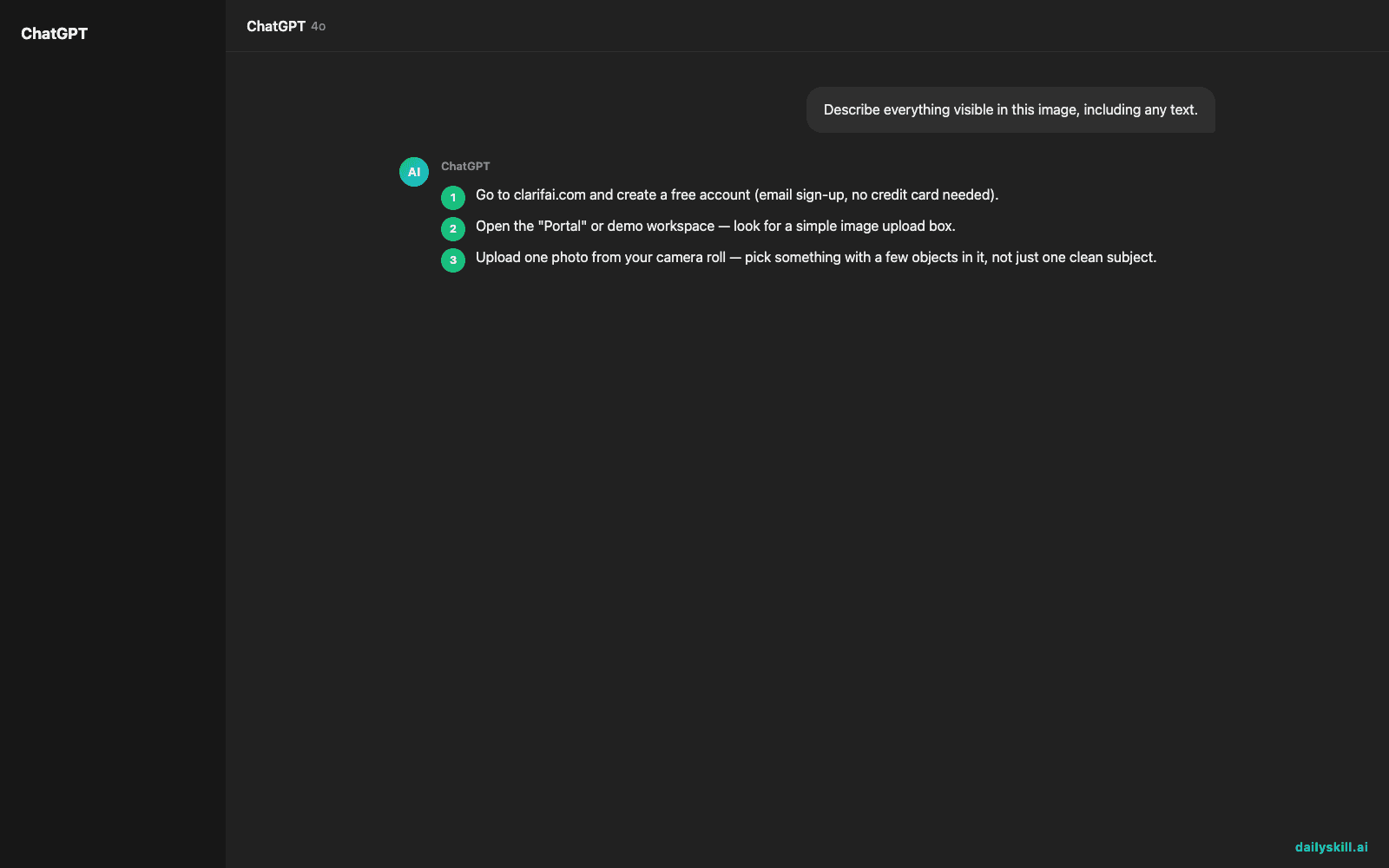Click the upload one photo step
The width and height of the screenshot is (1389, 868).
pyautogui.click(x=816, y=257)
